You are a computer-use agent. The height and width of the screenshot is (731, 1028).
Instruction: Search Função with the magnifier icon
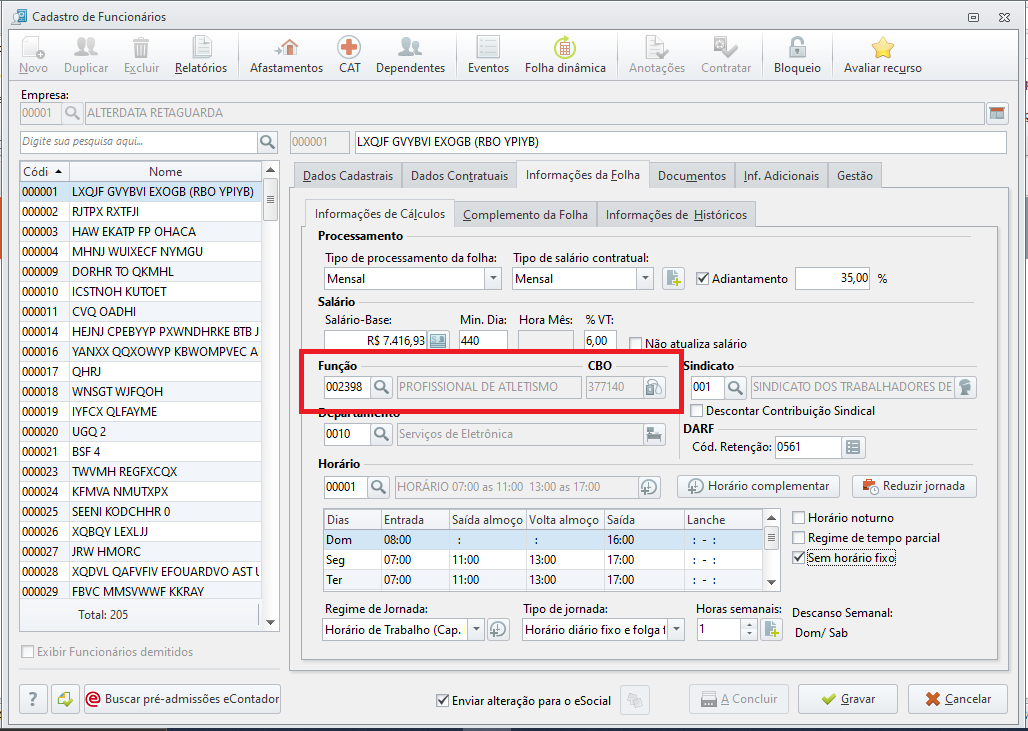(381, 387)
